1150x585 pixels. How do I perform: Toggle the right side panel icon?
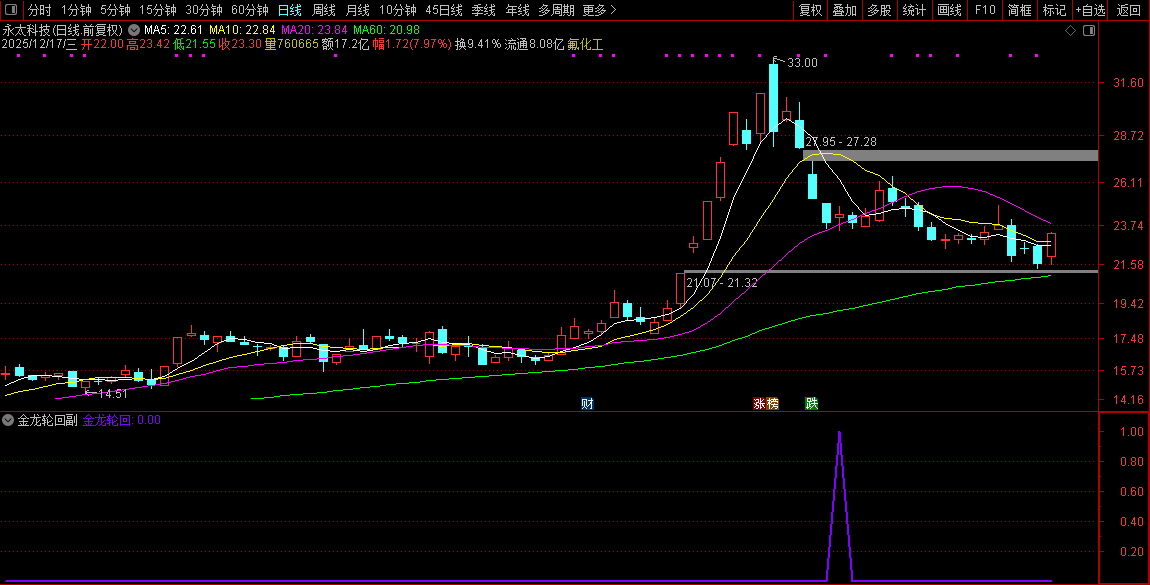(1090, 31)
